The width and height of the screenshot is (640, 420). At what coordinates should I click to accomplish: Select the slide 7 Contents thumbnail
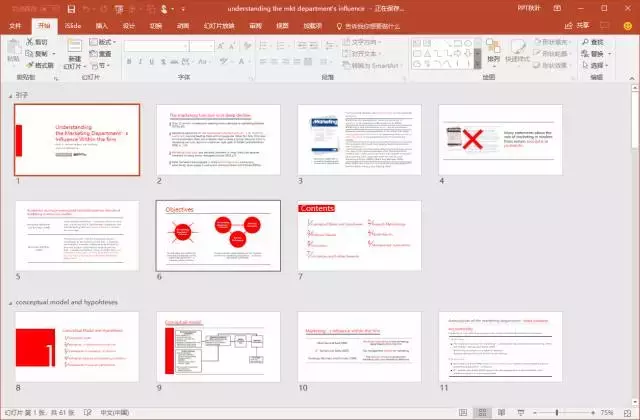tap(359, 236)
